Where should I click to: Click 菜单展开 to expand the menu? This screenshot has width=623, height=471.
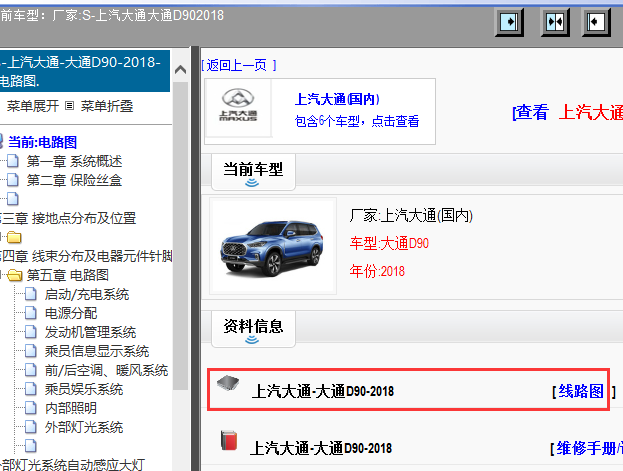point(33,106)
